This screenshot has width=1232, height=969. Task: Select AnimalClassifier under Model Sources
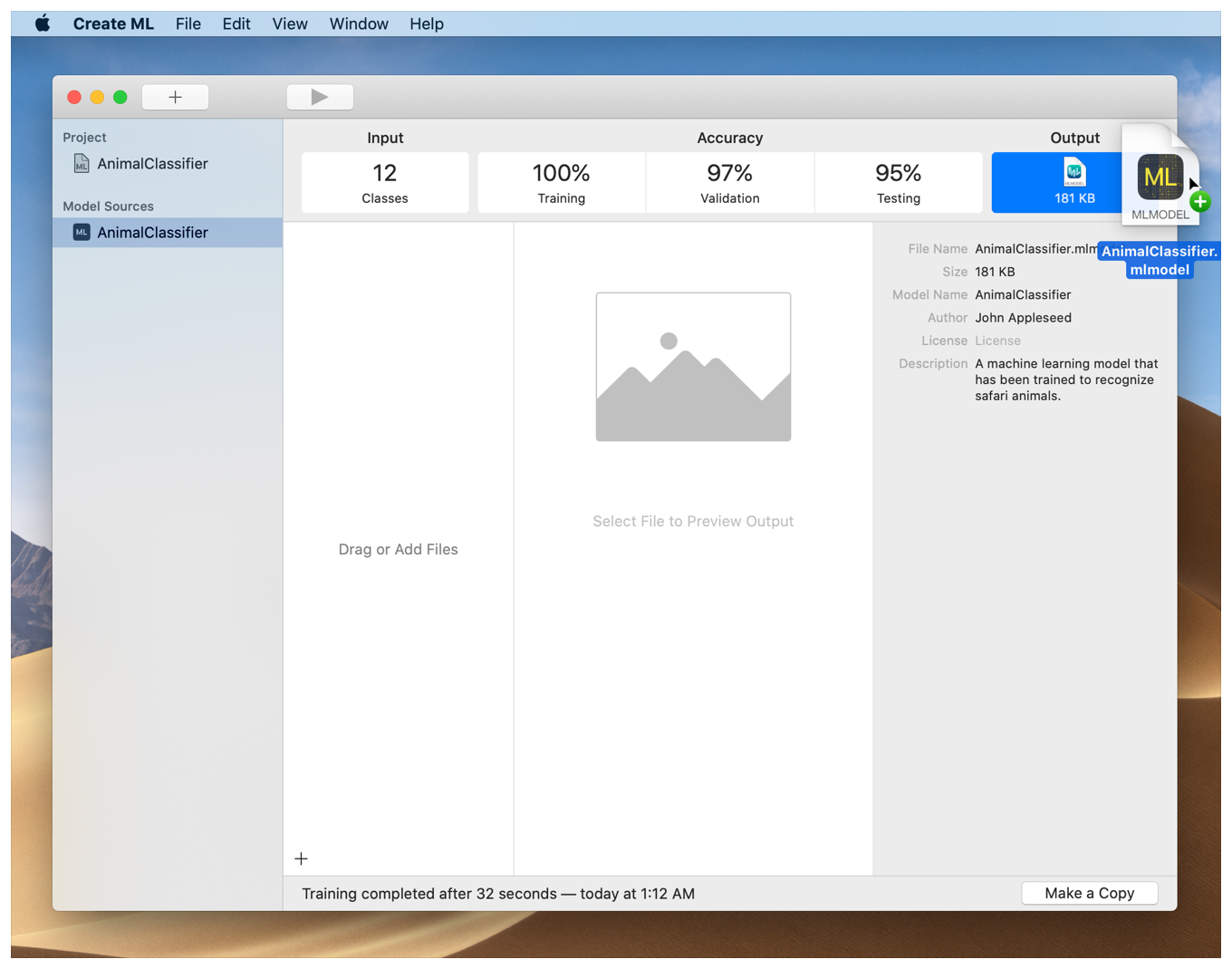[168, 233]
